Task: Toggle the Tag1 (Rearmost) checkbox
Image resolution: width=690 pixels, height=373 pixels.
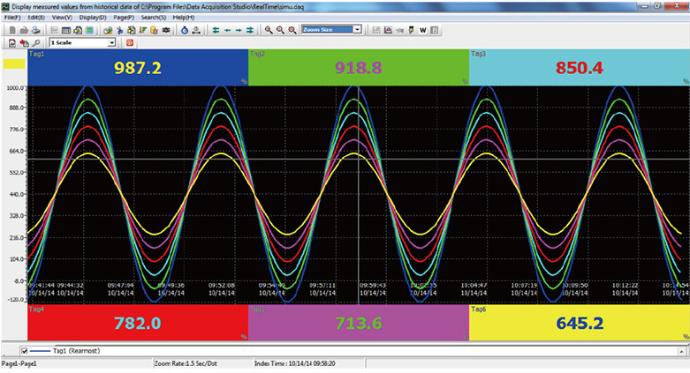Action: (24, 351)
